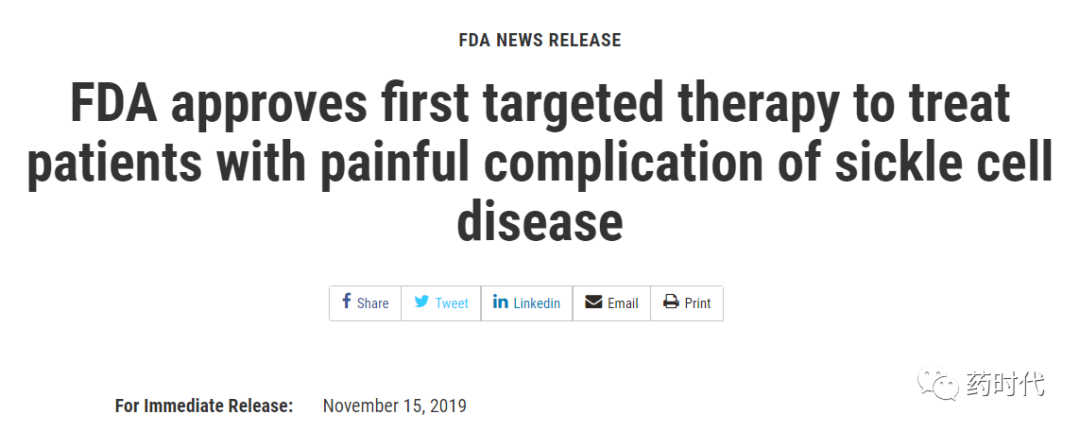
Task: Click the "药时代" watermark text
Action: pyautogui.click(x=1004, y=384)
